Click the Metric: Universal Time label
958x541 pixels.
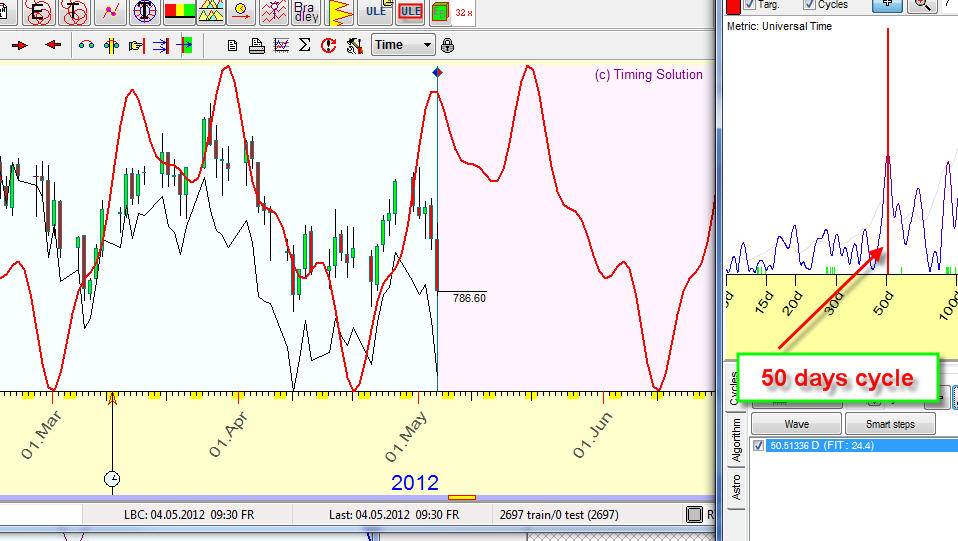[x=779, y=26]
